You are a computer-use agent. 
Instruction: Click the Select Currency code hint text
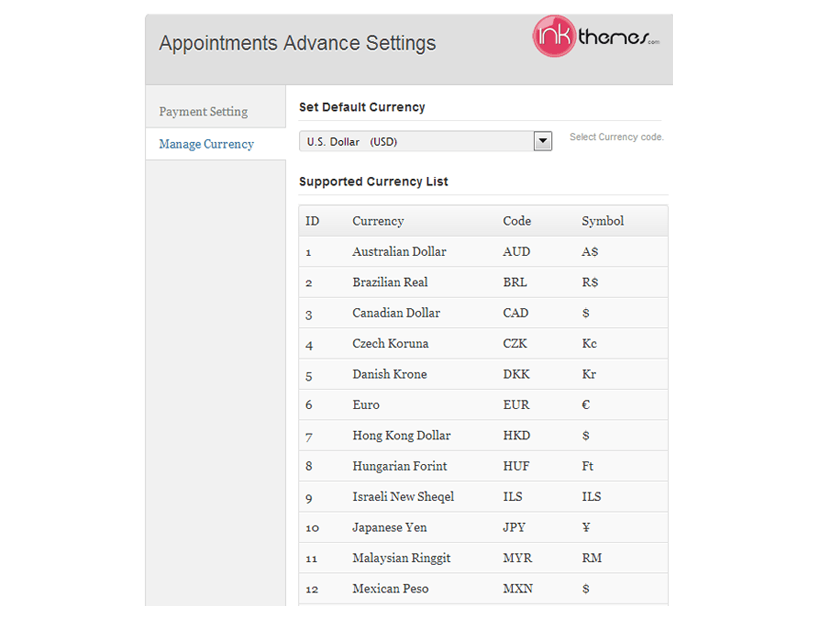[x=615, y=137]
